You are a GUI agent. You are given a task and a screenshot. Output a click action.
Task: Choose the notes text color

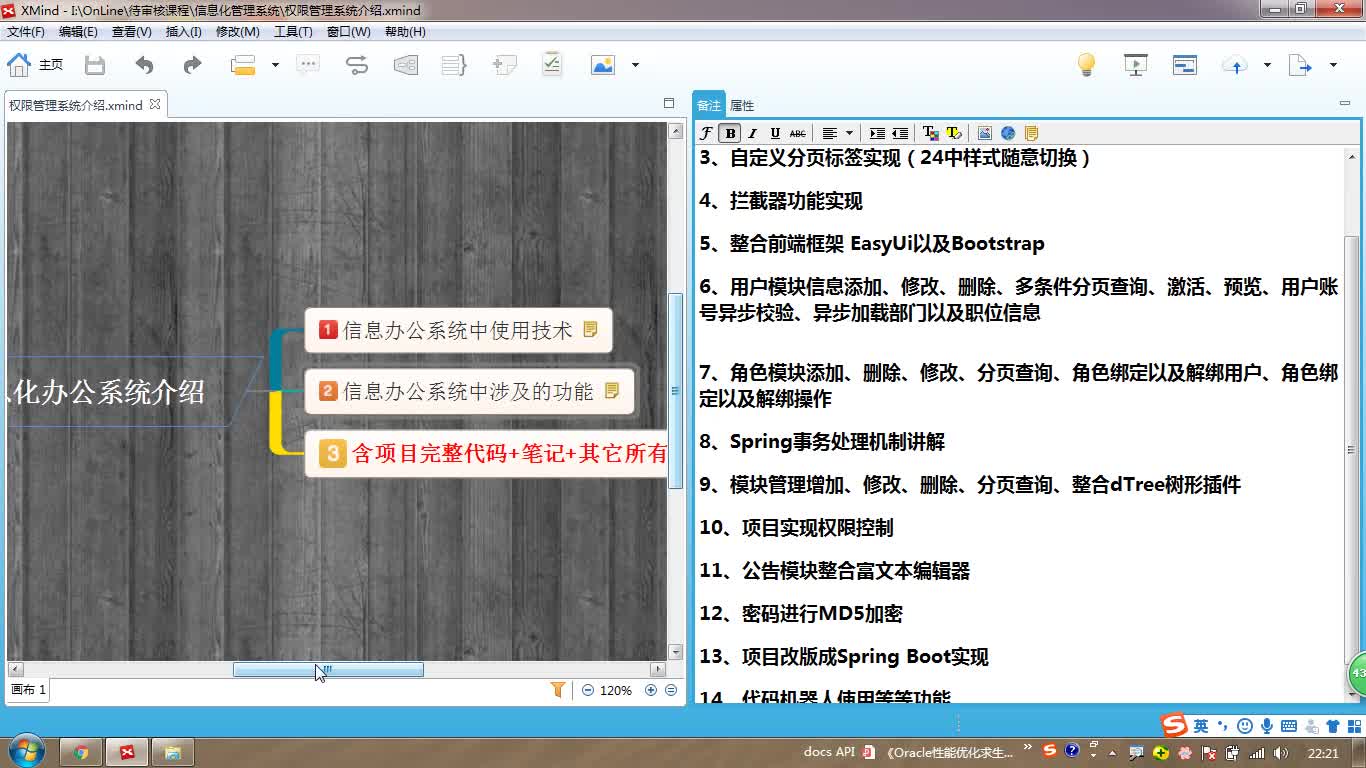click(930, 133)
